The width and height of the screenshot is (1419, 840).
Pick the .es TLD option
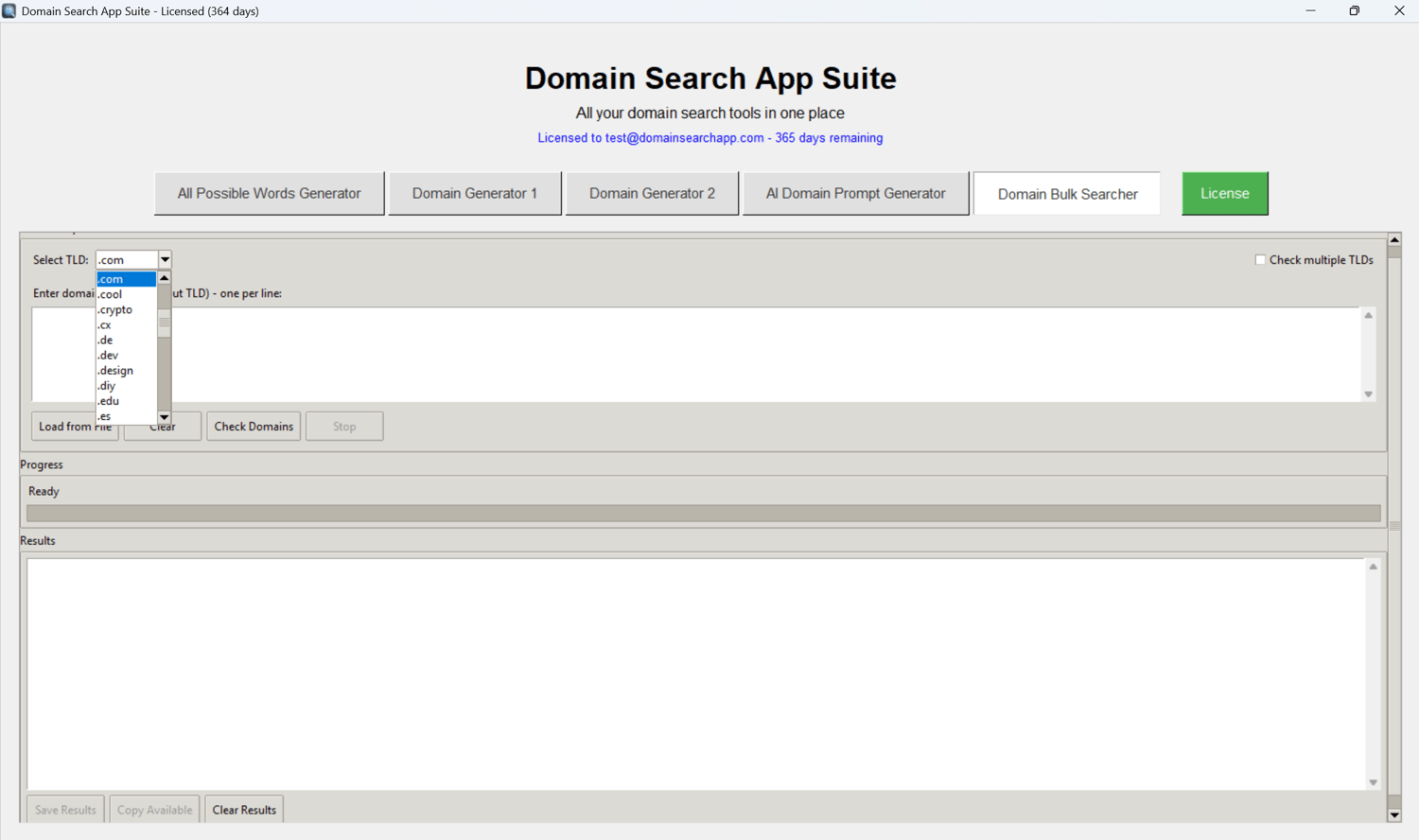pyautogui.click(x=126, y=415)
